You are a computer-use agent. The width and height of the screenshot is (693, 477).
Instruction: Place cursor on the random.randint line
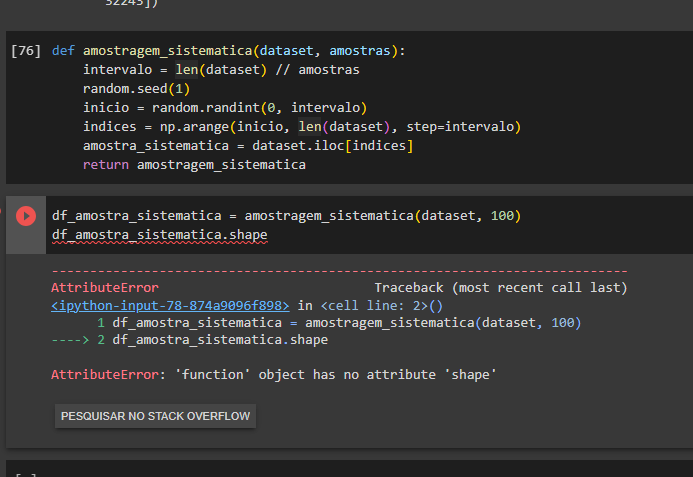pyautogui.click(x=225, y=107)
